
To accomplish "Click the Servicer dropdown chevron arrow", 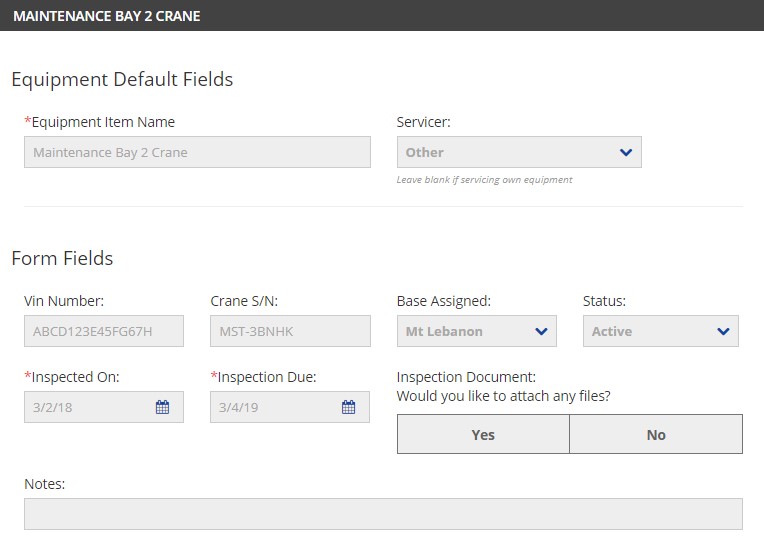I will point(626,152).
